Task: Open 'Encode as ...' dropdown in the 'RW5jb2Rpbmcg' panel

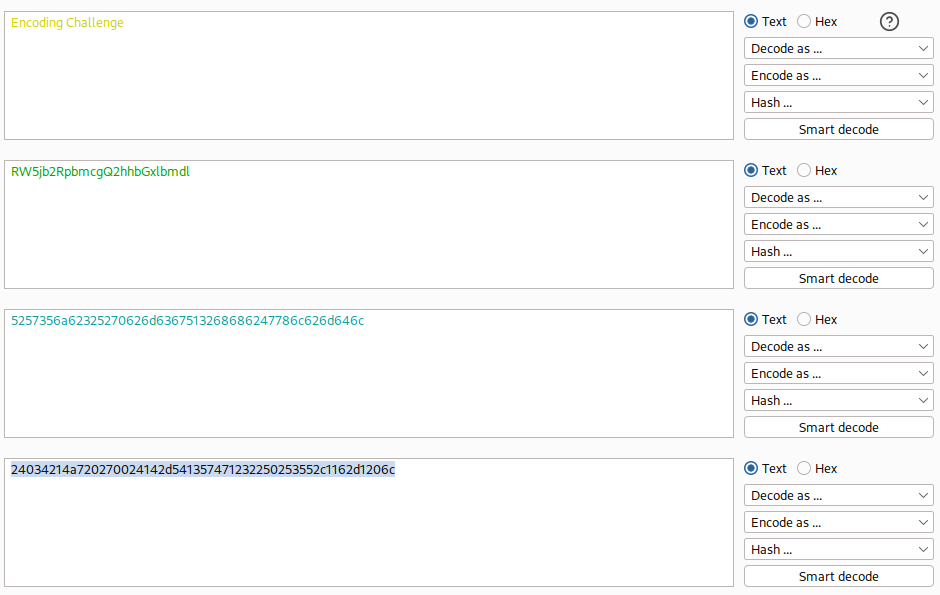Action: pyautogui.click(x=839, y=225)
